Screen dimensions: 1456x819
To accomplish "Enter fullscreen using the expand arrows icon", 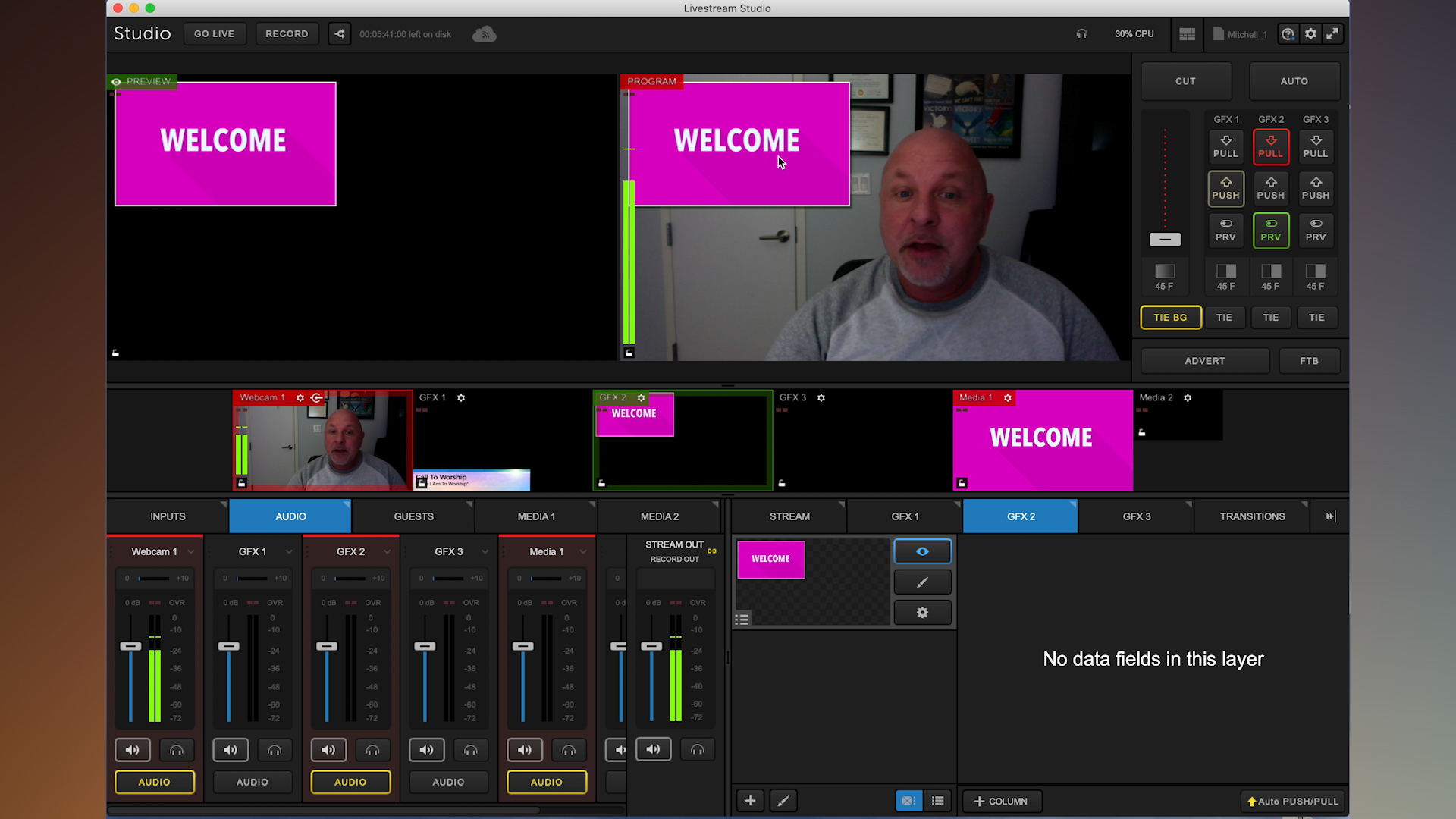I will point(1333,34).
